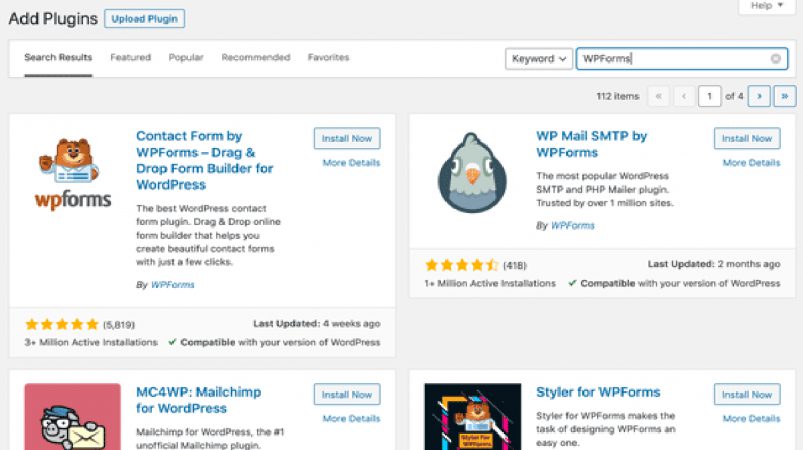
Task: Jump to last page of plugin results
Action: point(785,96)
